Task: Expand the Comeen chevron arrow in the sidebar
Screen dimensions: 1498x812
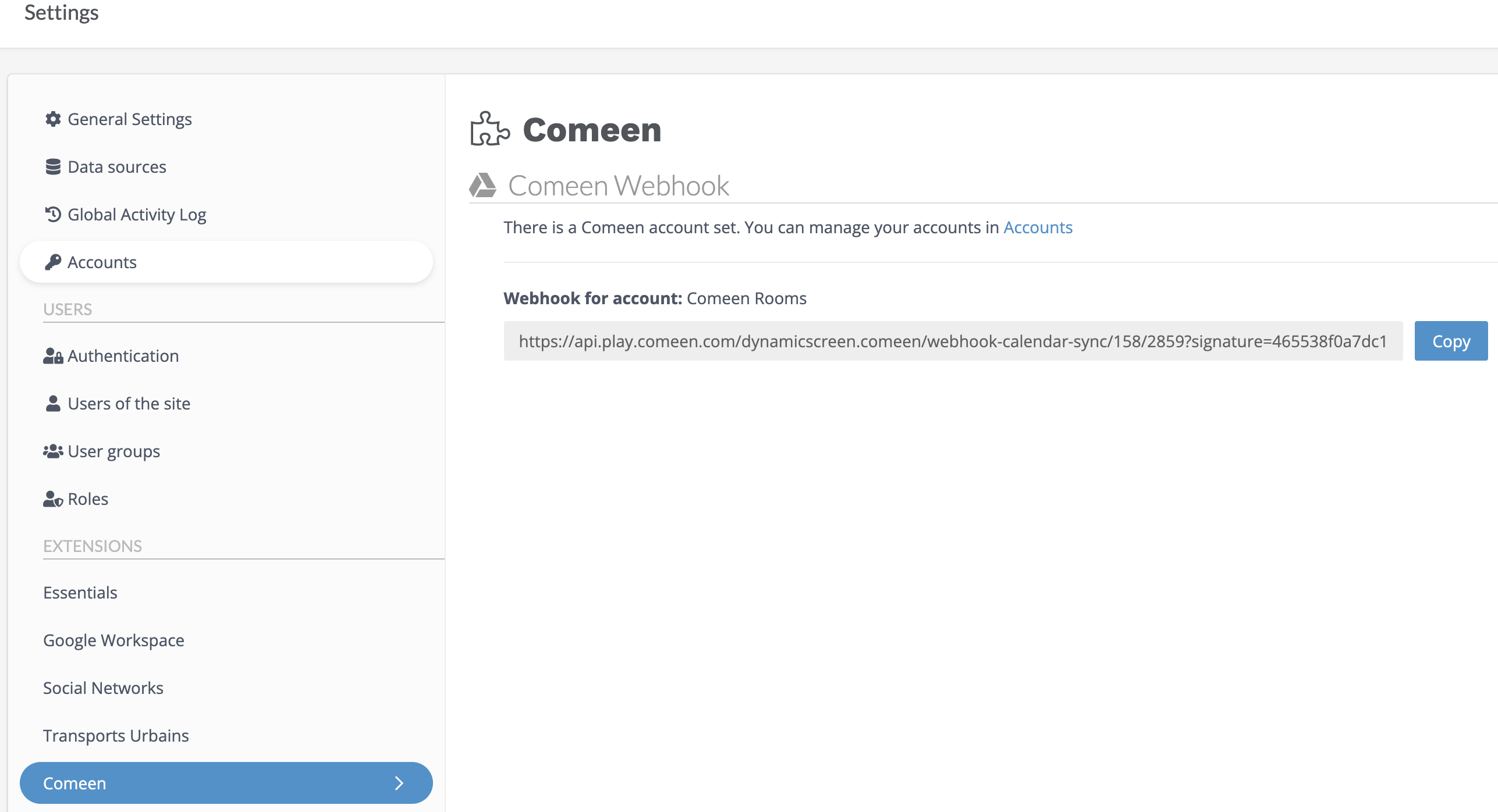Action: 399,783
